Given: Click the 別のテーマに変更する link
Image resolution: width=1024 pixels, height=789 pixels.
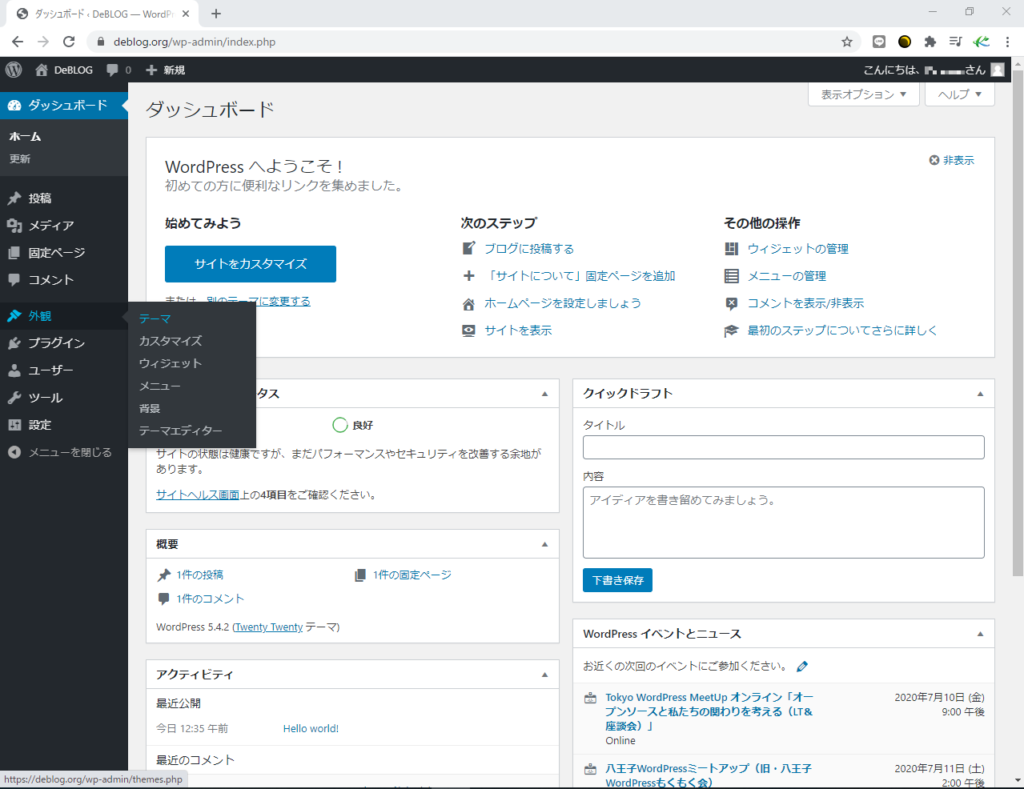Looking at the screenshot, I should [259, 301].
